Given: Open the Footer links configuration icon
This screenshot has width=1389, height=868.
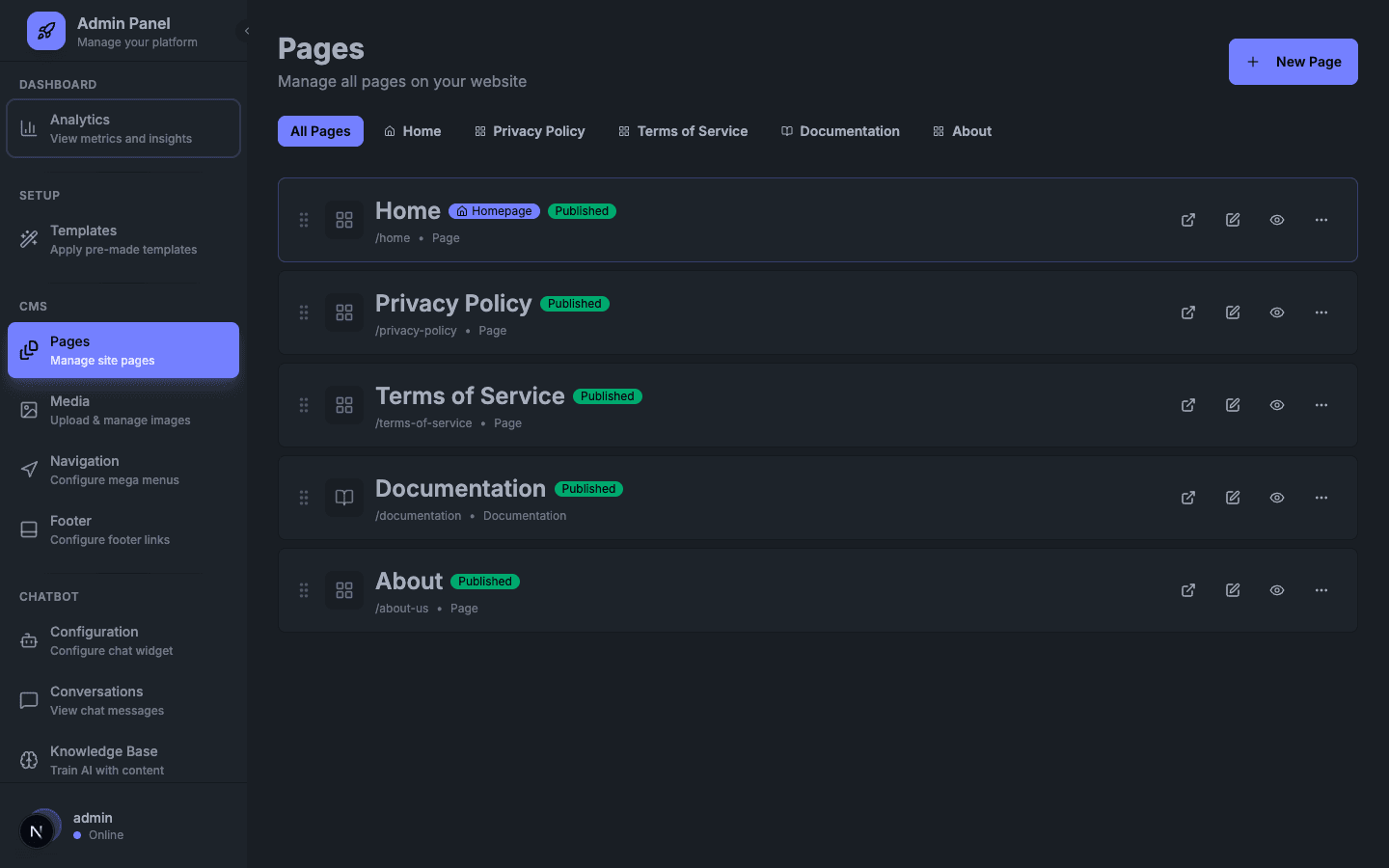Looking at the screenshot, I should (x=28, y=529).
